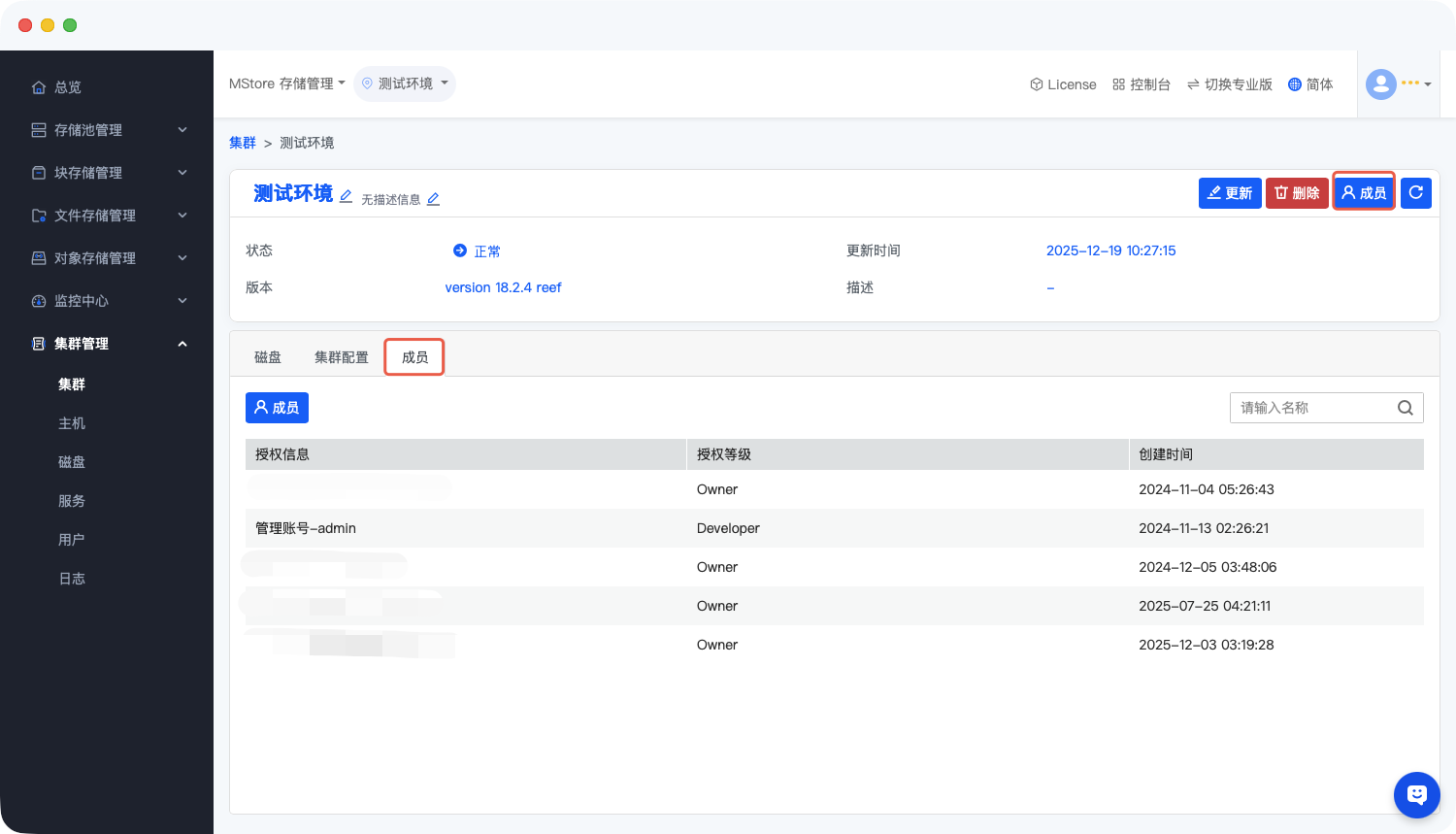Click the 请输入名称 search field
The width and height of the screenshot is (1456, 834).
coord(1310,408)
